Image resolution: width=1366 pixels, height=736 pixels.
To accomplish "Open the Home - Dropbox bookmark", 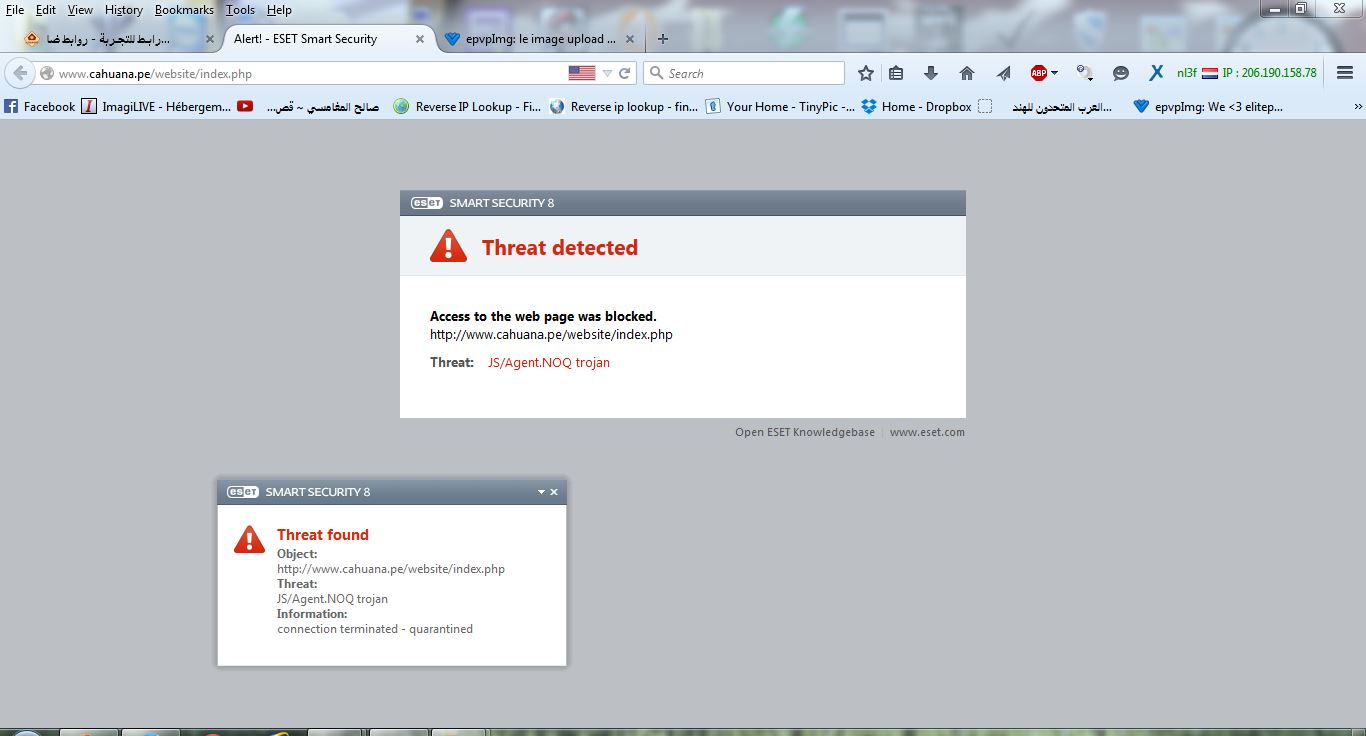I will [x=917, y=106].
